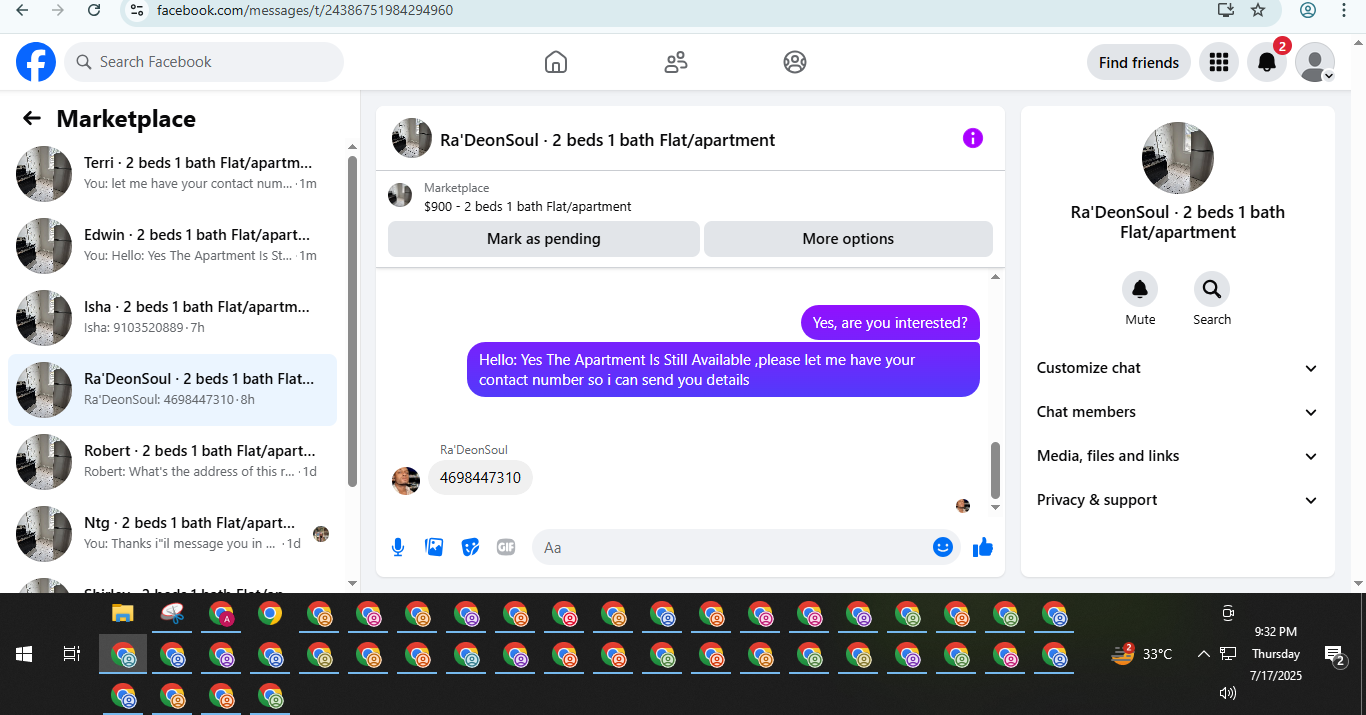Open the Friends tab icon

click(676, 62)
